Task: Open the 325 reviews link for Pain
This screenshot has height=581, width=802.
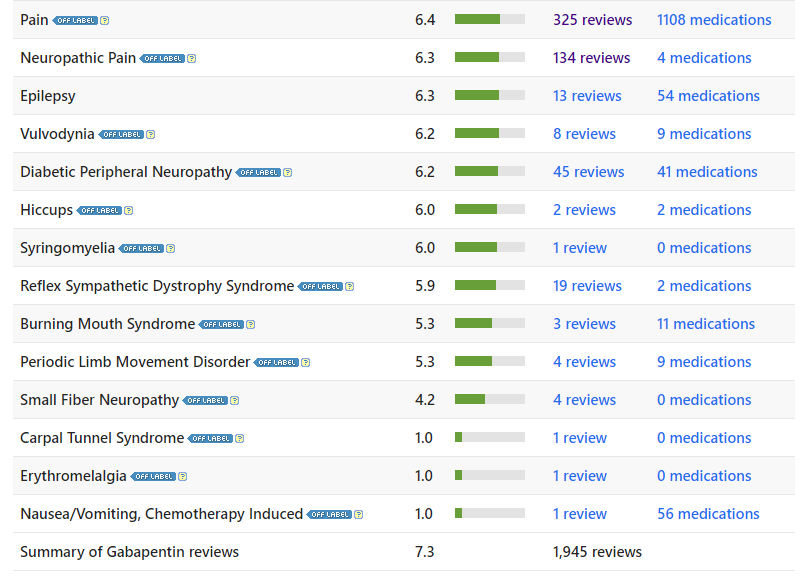Action: 592,20
